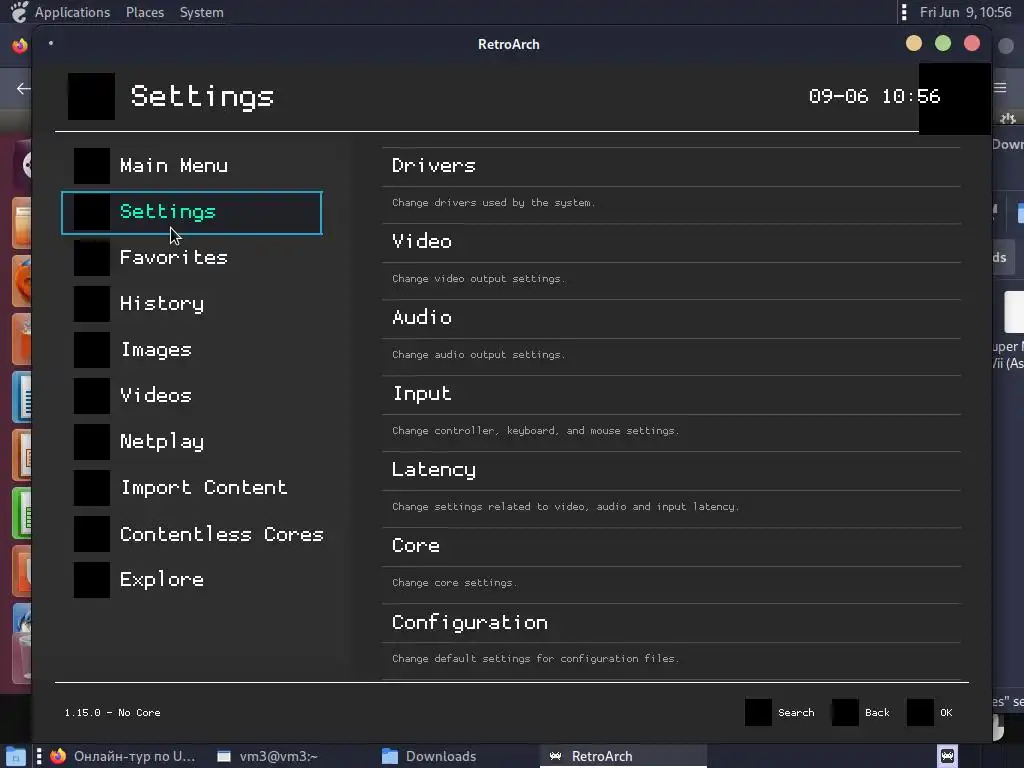Viewport: 1024px width, 768px height.
Task: Open Import Content in the sidebar
Action: tap(191, 488)
